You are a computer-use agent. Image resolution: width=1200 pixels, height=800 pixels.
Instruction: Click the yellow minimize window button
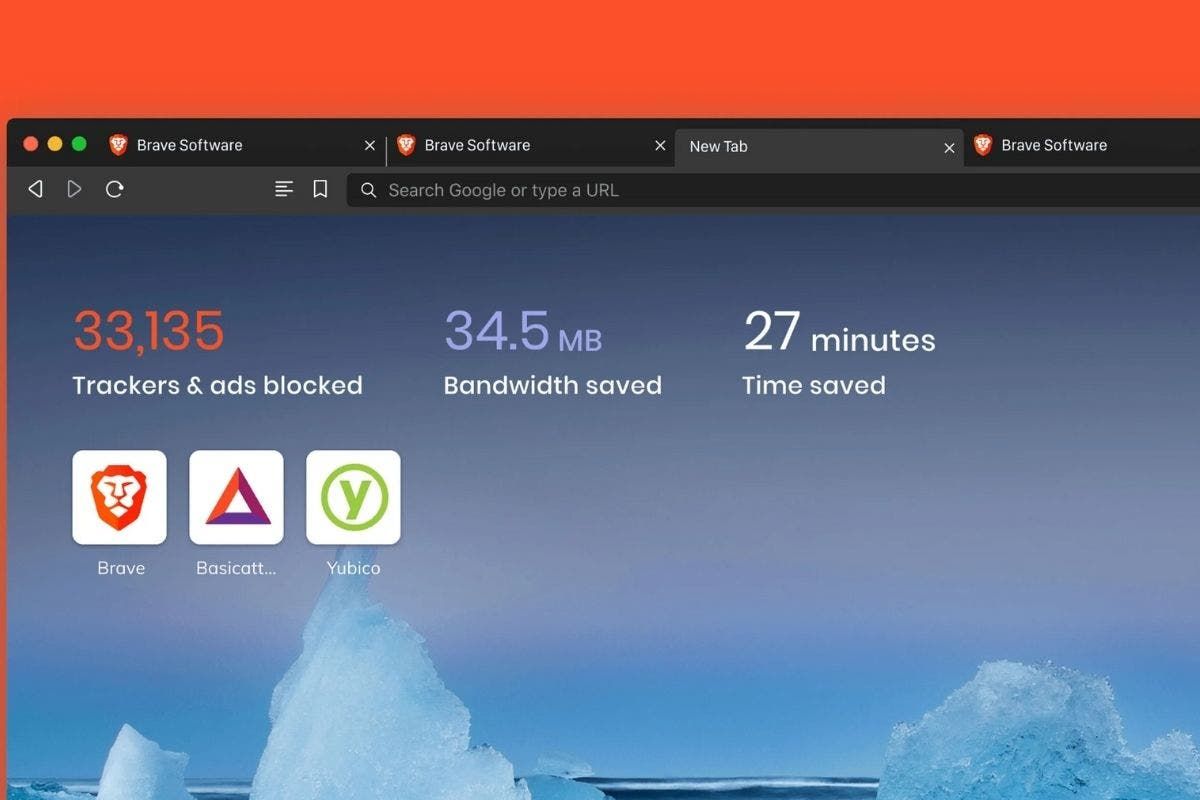coord(55,144)
